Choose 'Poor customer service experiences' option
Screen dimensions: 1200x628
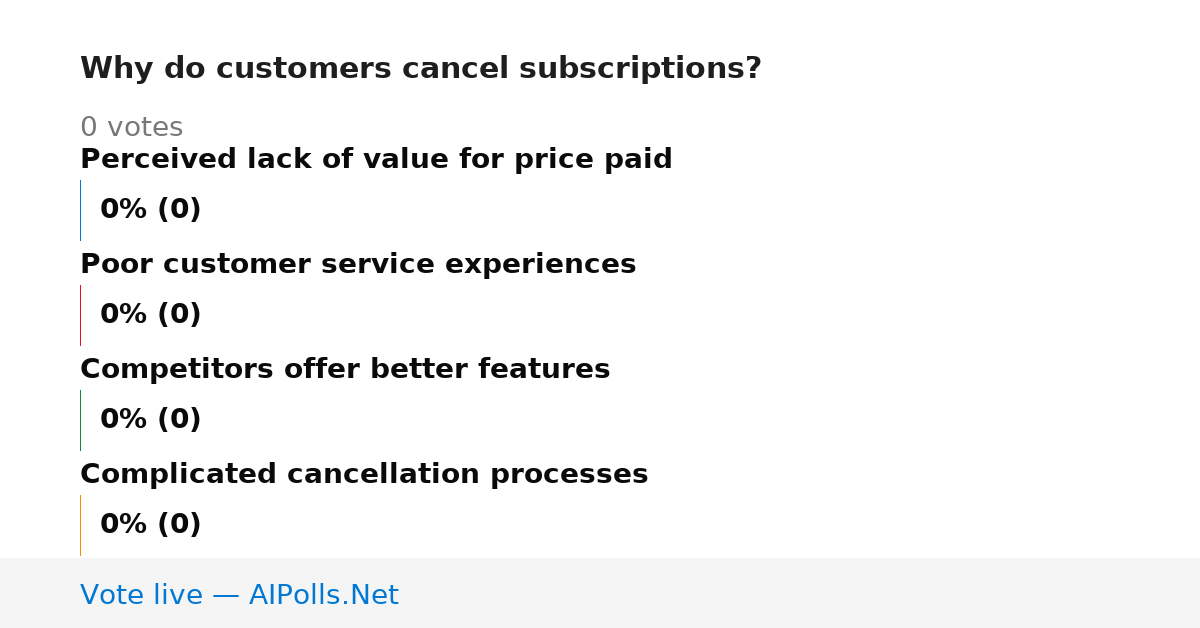tap(358, 265)
